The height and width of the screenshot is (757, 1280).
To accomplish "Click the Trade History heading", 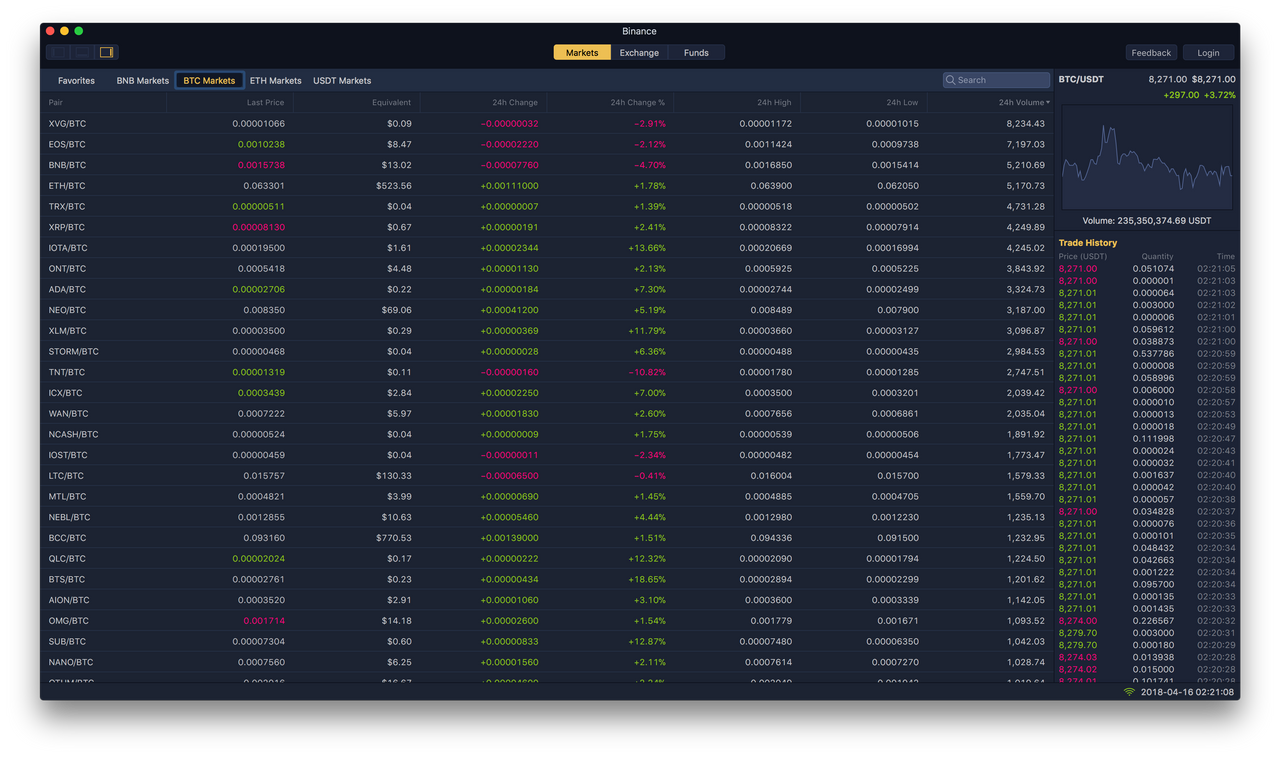I will (x=1088, y=243).
